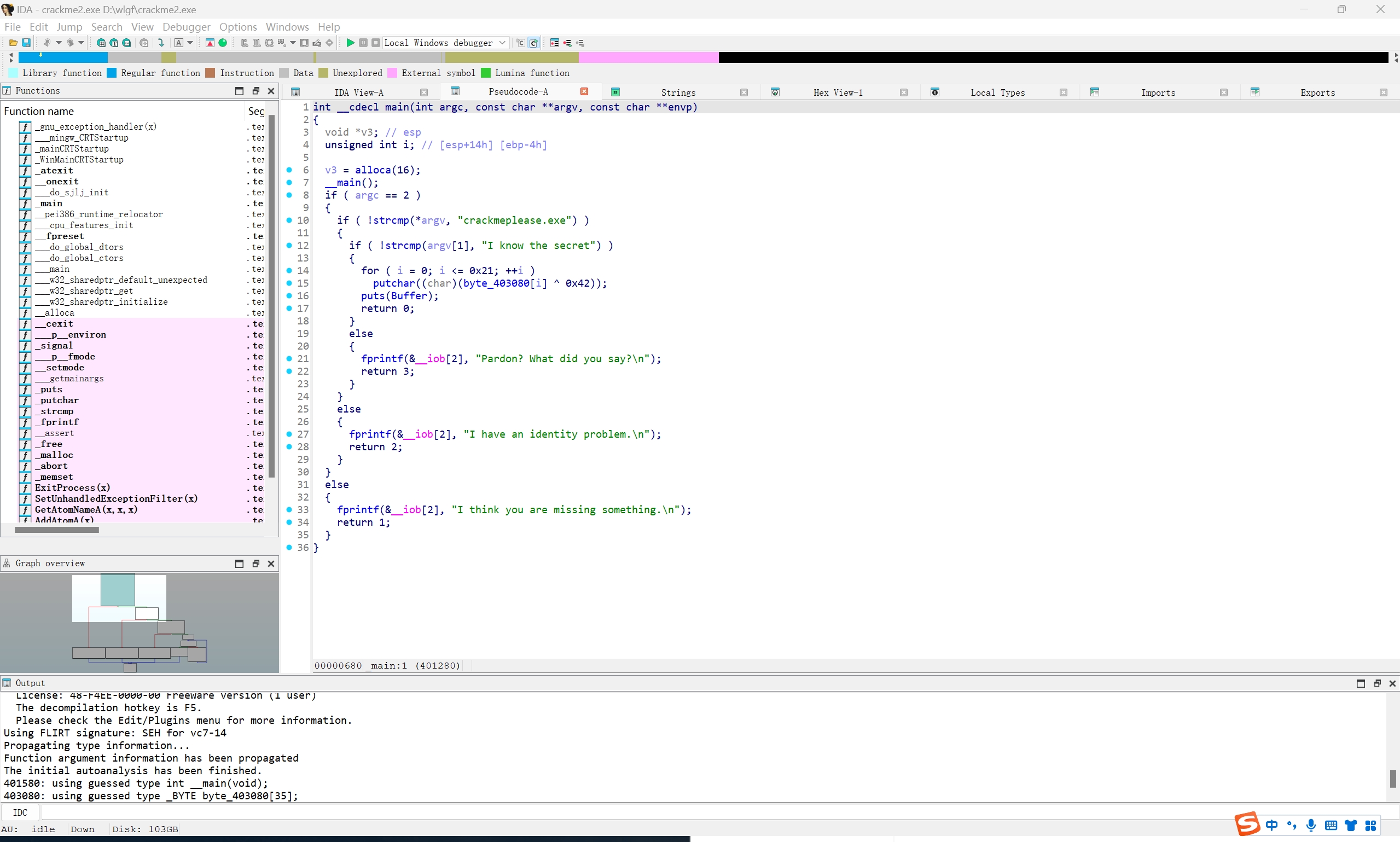1400x842 pixels.
Task: Switch to the Hex View-1 tab
Action: pyautogui.click(x=837, y=92)
